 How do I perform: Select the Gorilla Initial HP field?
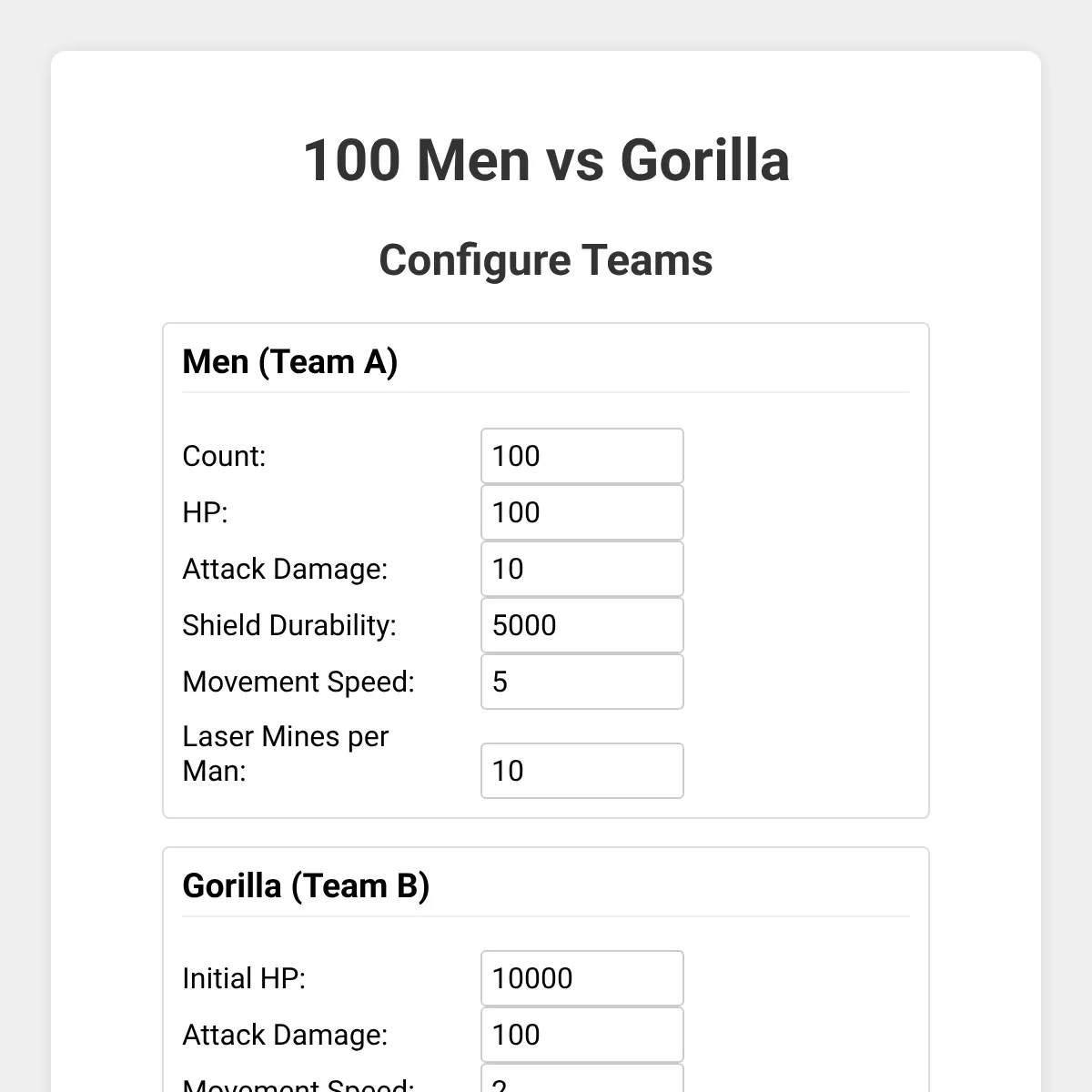(x=582, y=978)
